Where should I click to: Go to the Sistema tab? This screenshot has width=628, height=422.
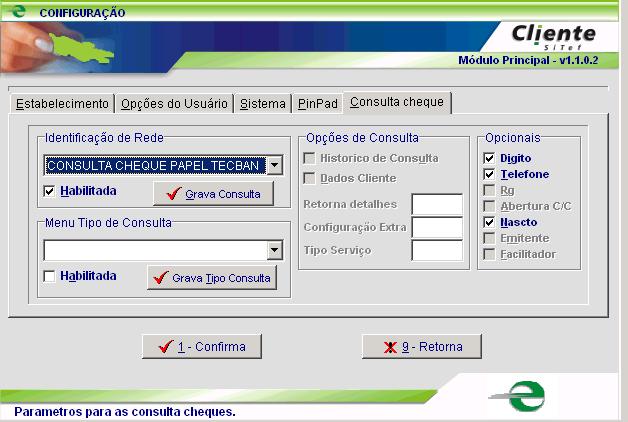coord(263,103)
